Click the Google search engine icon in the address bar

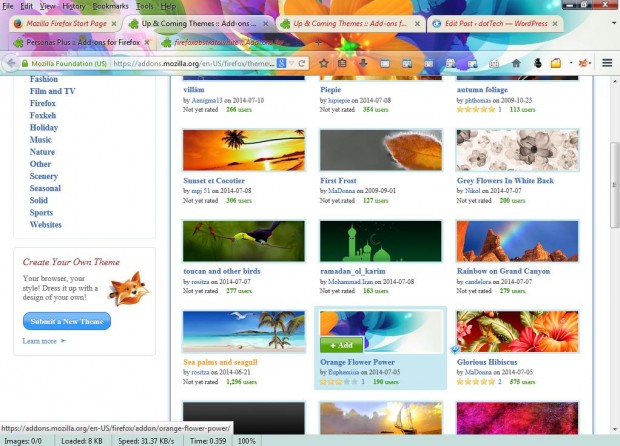[281, 63]
